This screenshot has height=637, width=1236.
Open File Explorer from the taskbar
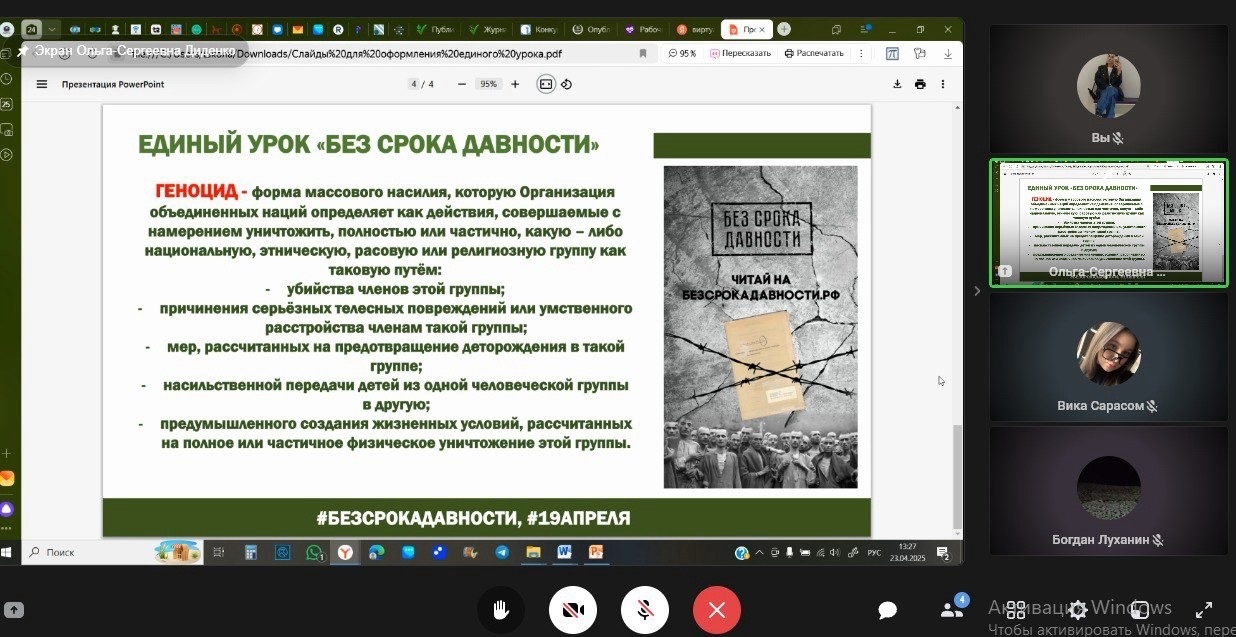tap(533, 552)
